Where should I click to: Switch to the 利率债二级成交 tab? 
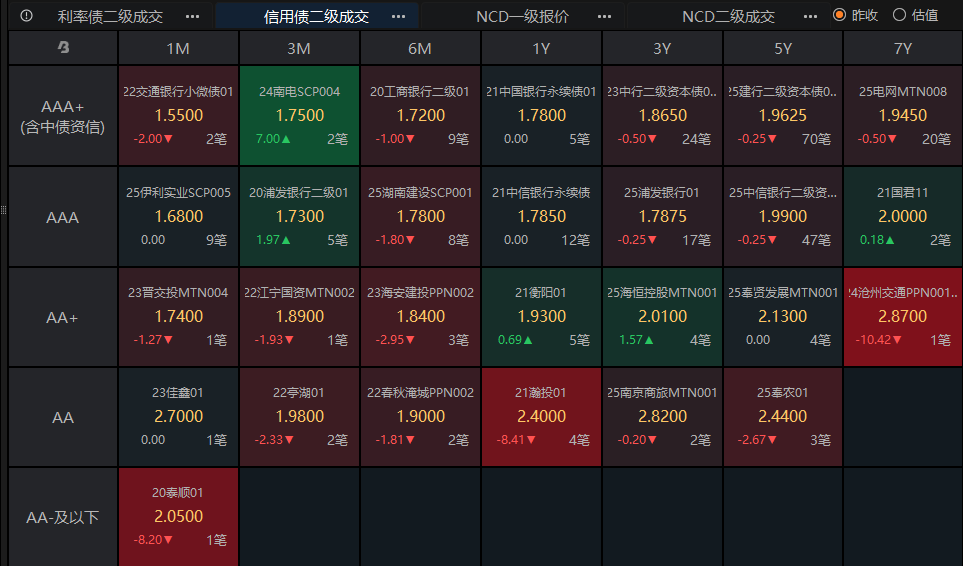pyautogui.click(x=111, y=17)
